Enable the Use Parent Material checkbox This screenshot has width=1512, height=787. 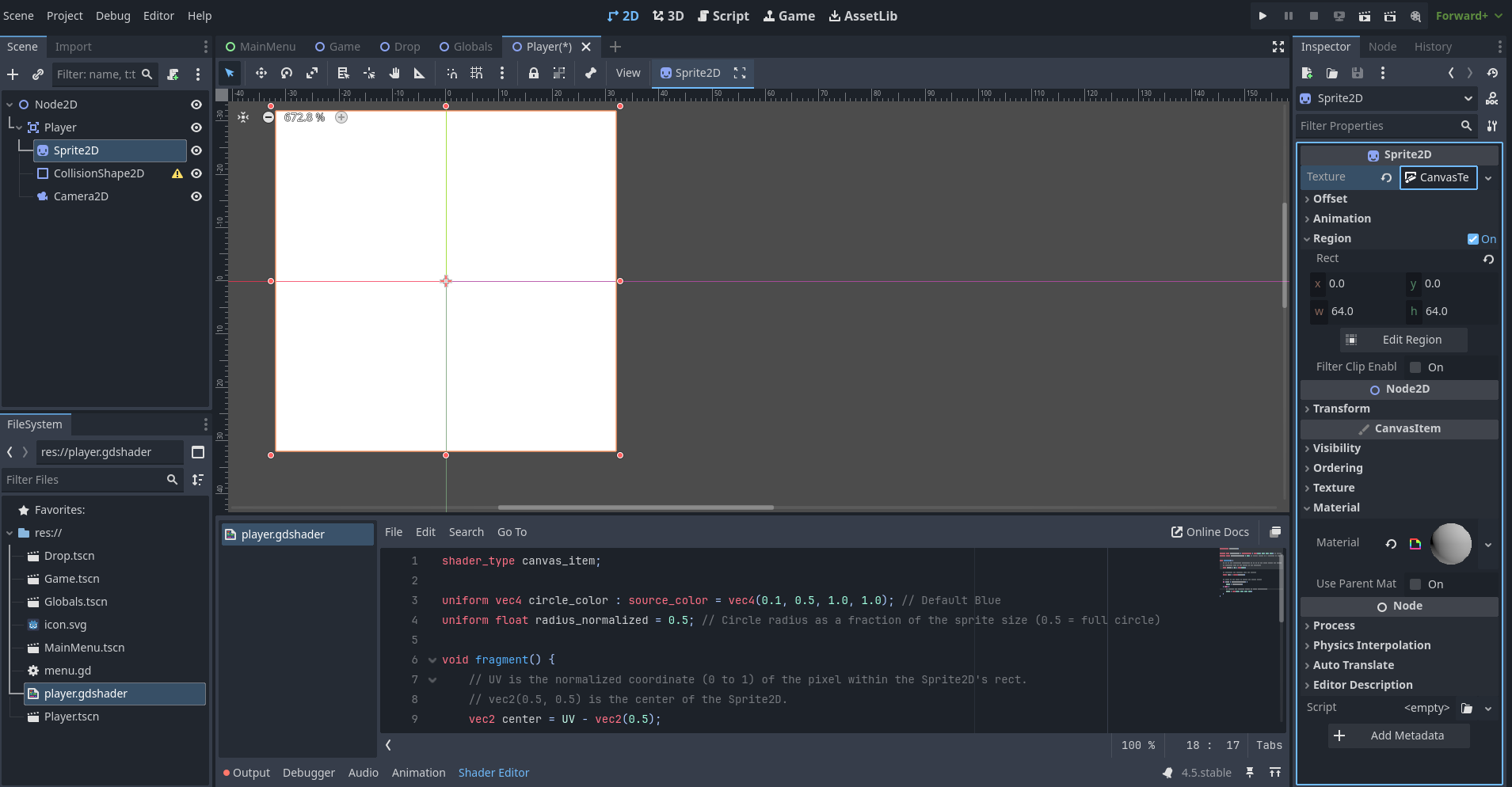click(x=1415, y=584)
